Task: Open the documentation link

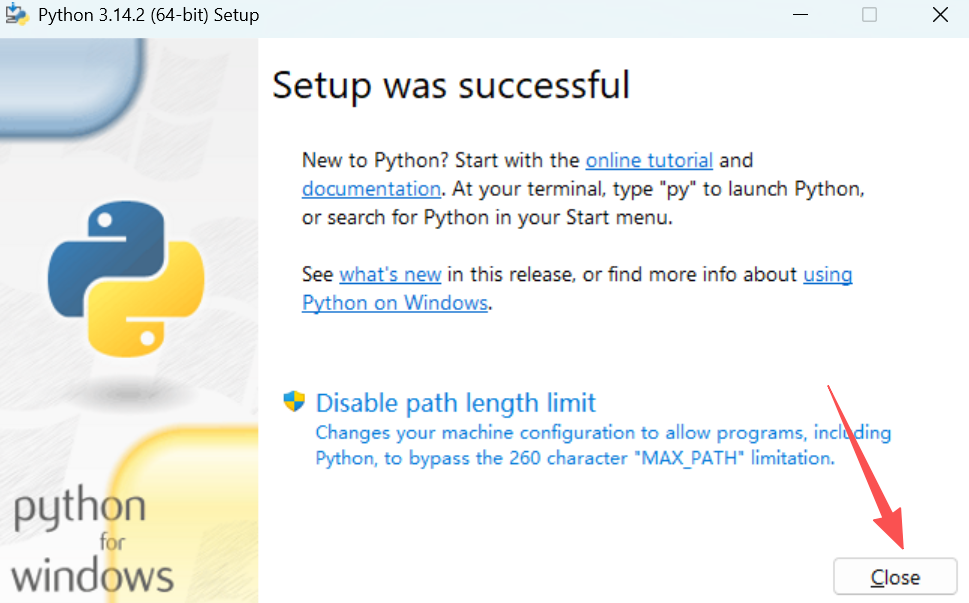Action: point(371,189)
